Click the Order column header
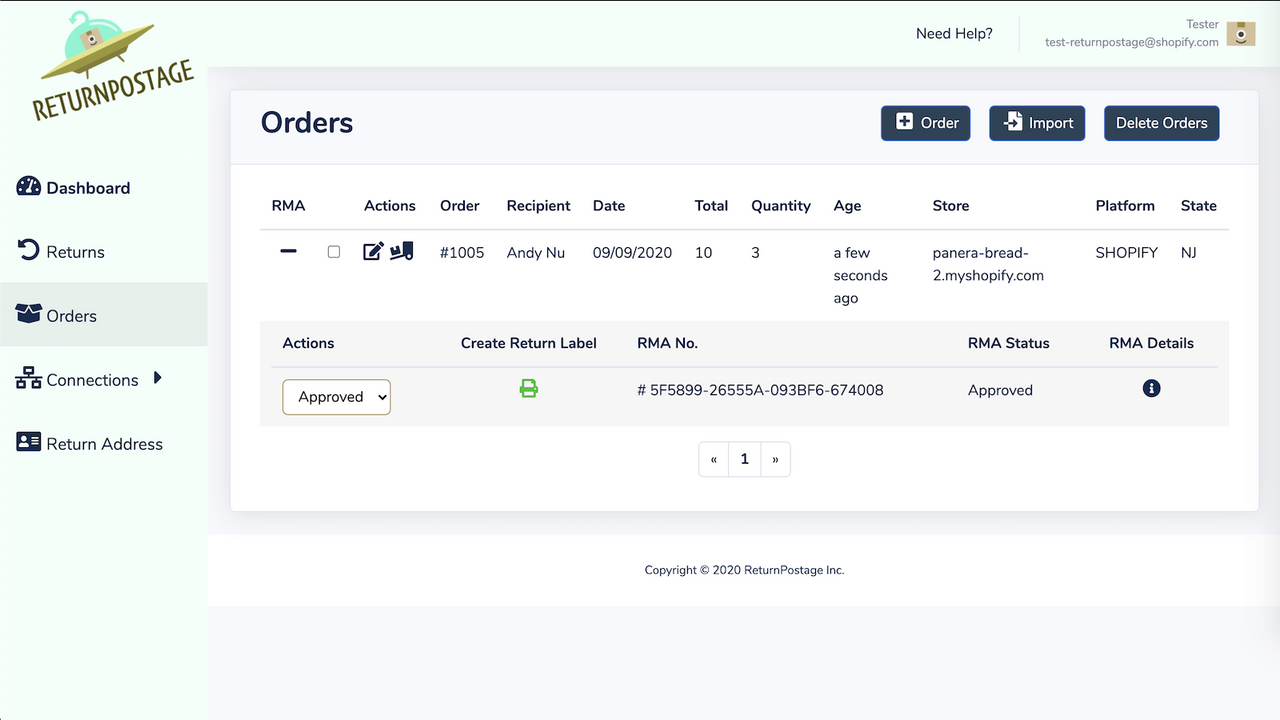Viewport: 1280px width, 720px height. pyautogui.click(x=460, y=205)
